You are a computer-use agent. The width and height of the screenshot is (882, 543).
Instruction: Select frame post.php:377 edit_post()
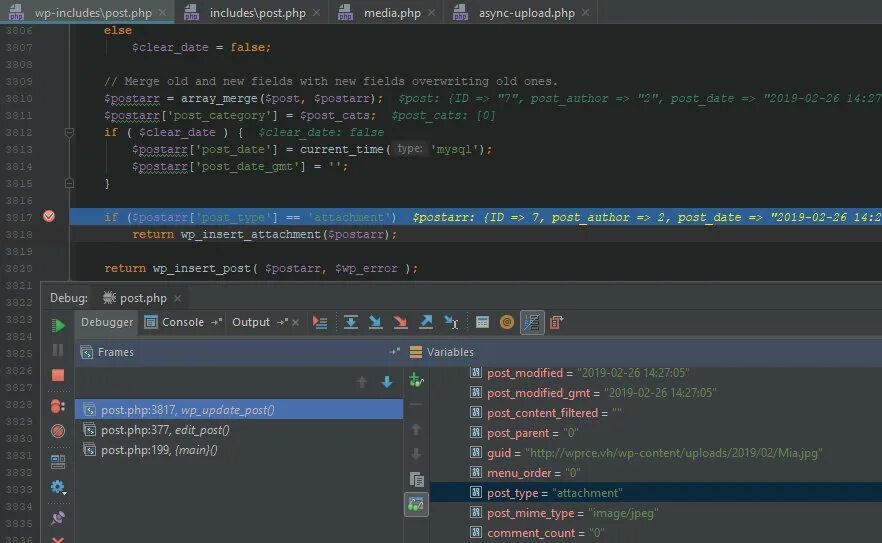pyautogui.click(x=239, y=430)
